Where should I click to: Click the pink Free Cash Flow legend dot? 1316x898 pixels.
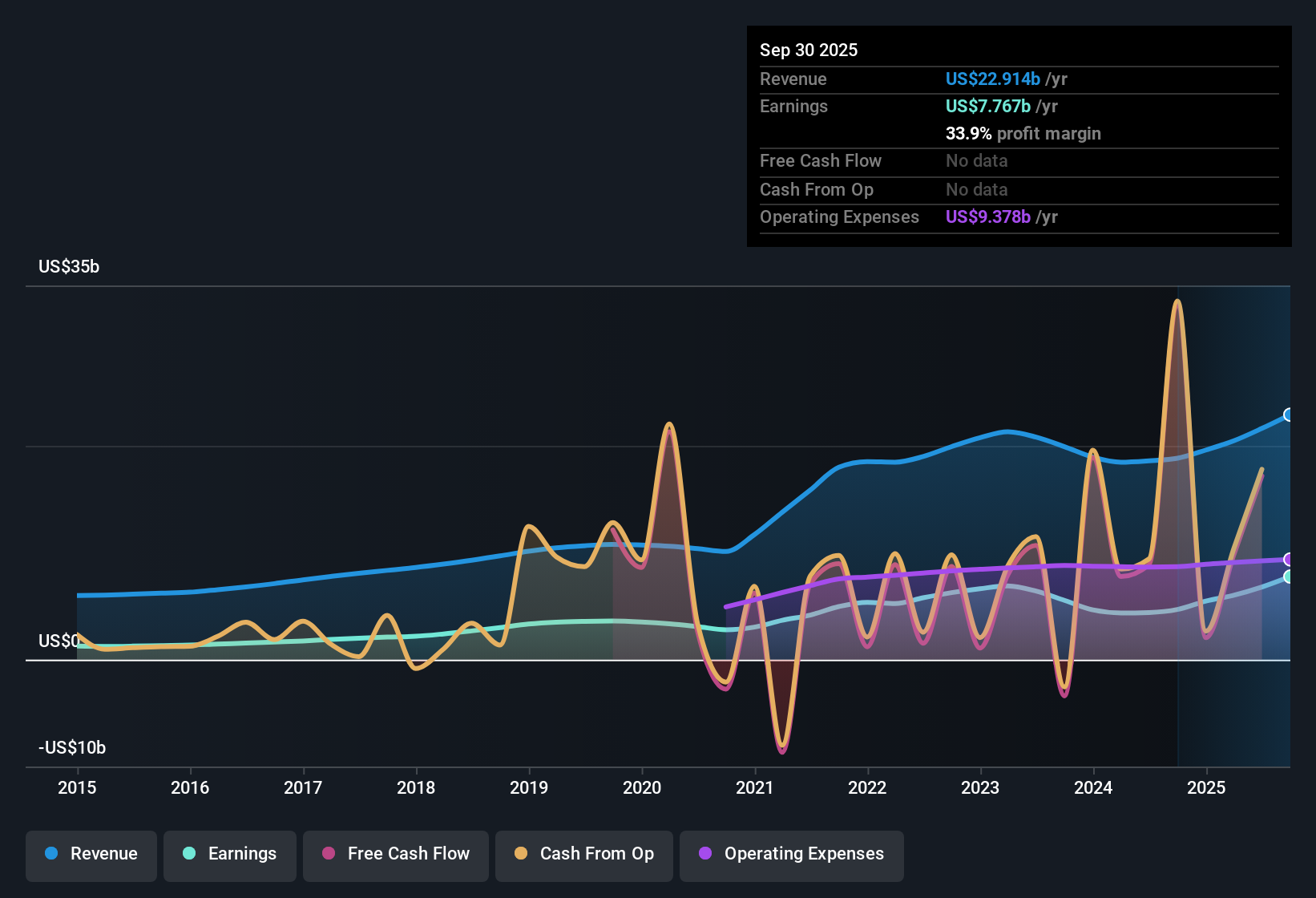coord(328,855)
